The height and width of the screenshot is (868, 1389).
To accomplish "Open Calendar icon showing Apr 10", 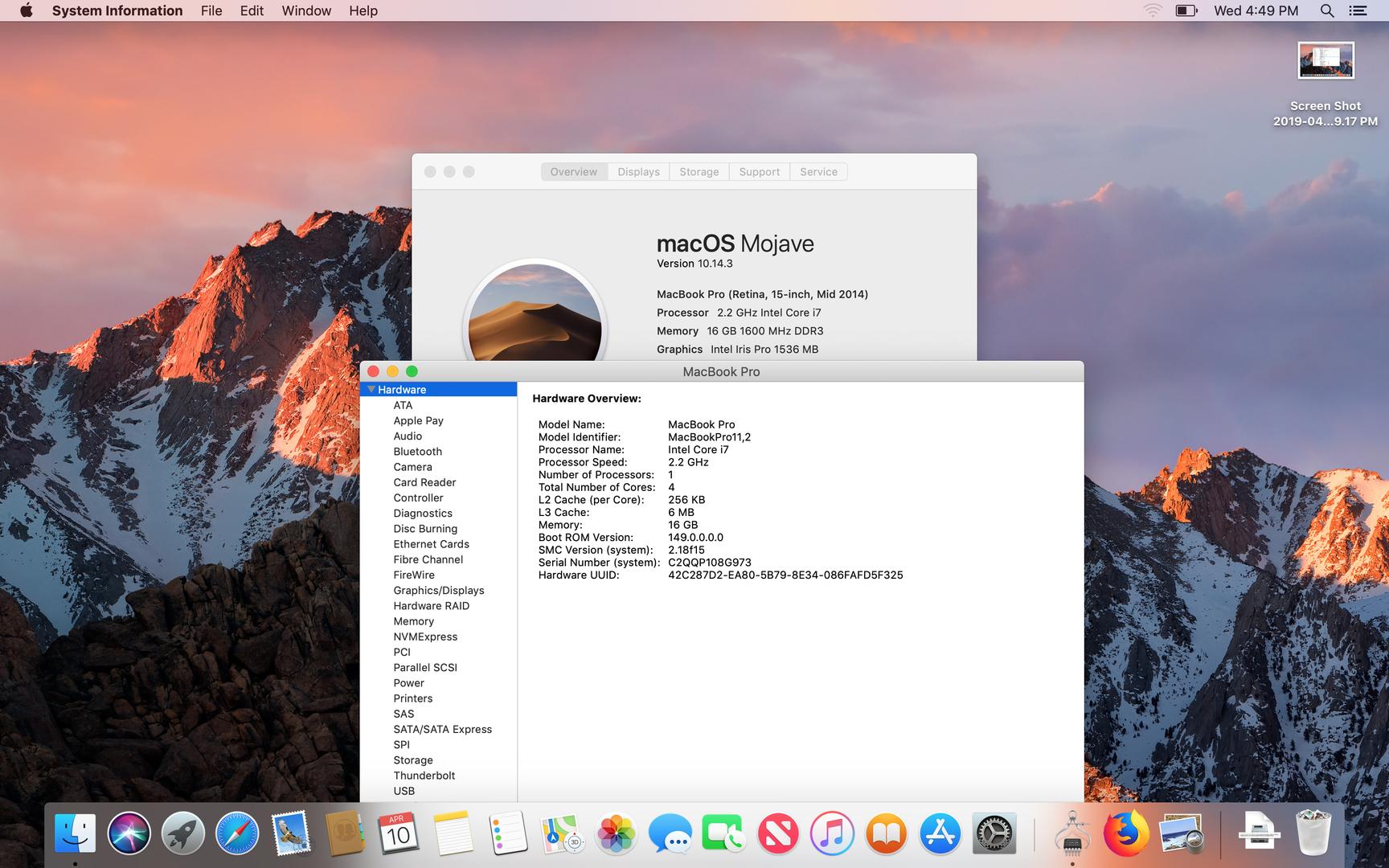I will click(x=399, y=833).
